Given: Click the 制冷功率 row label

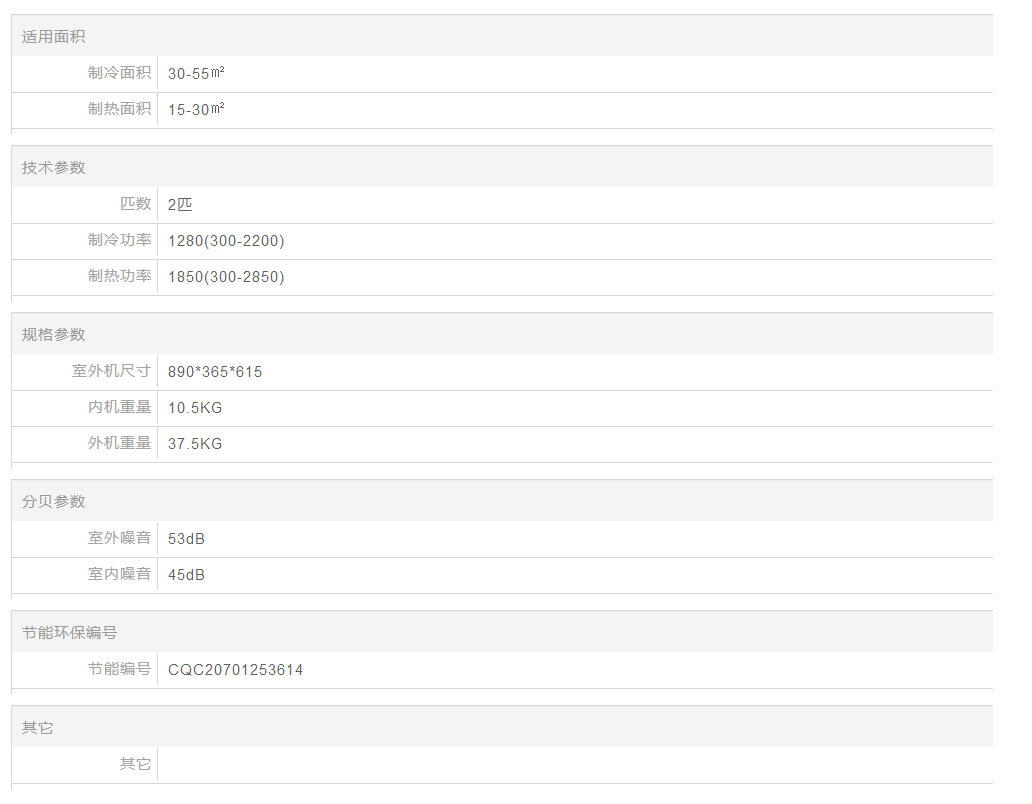Looking at the screenshot, I should point(119,241).
